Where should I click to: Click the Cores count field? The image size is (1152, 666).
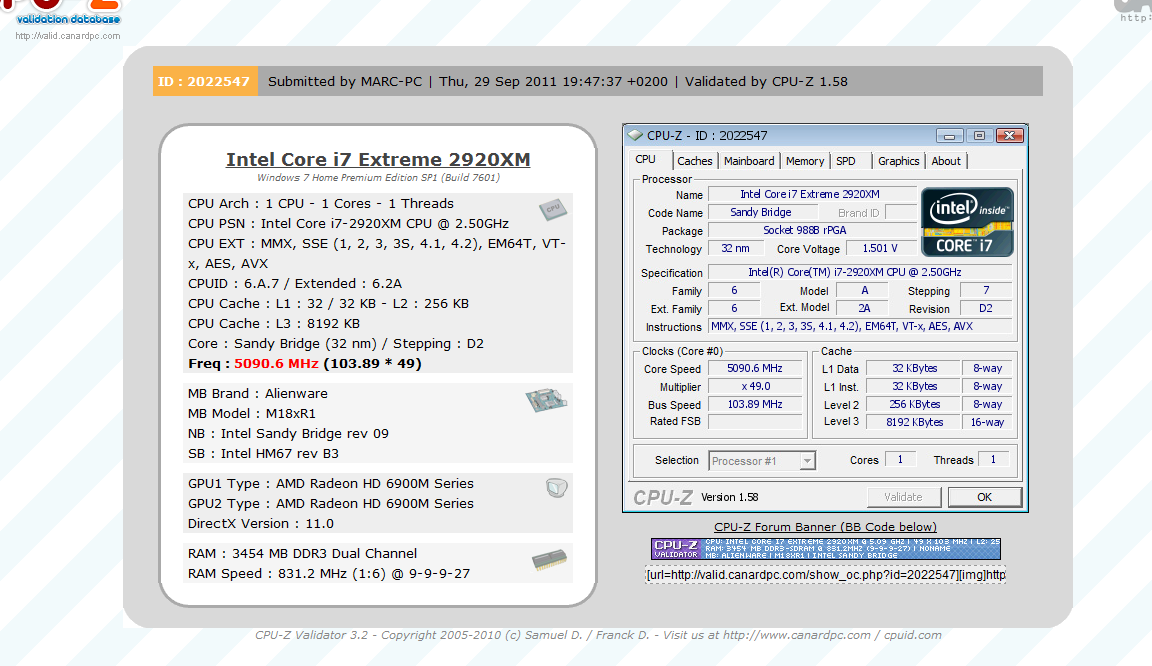point(900,459)
